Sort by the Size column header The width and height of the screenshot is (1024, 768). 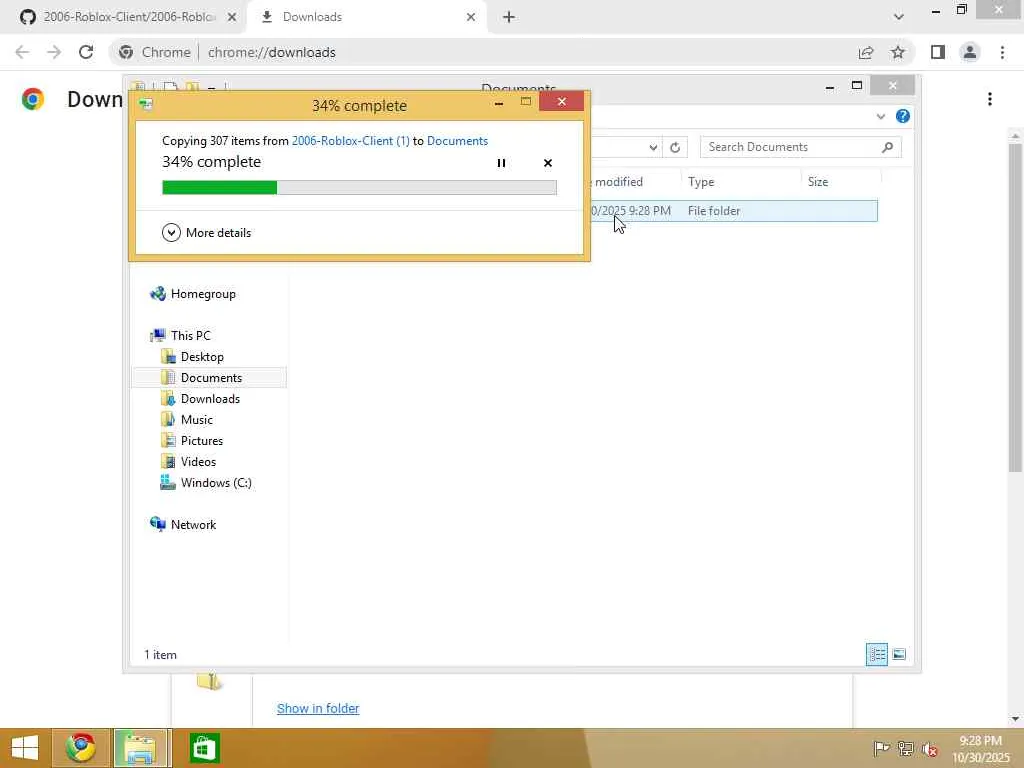[x=840, y=182]
